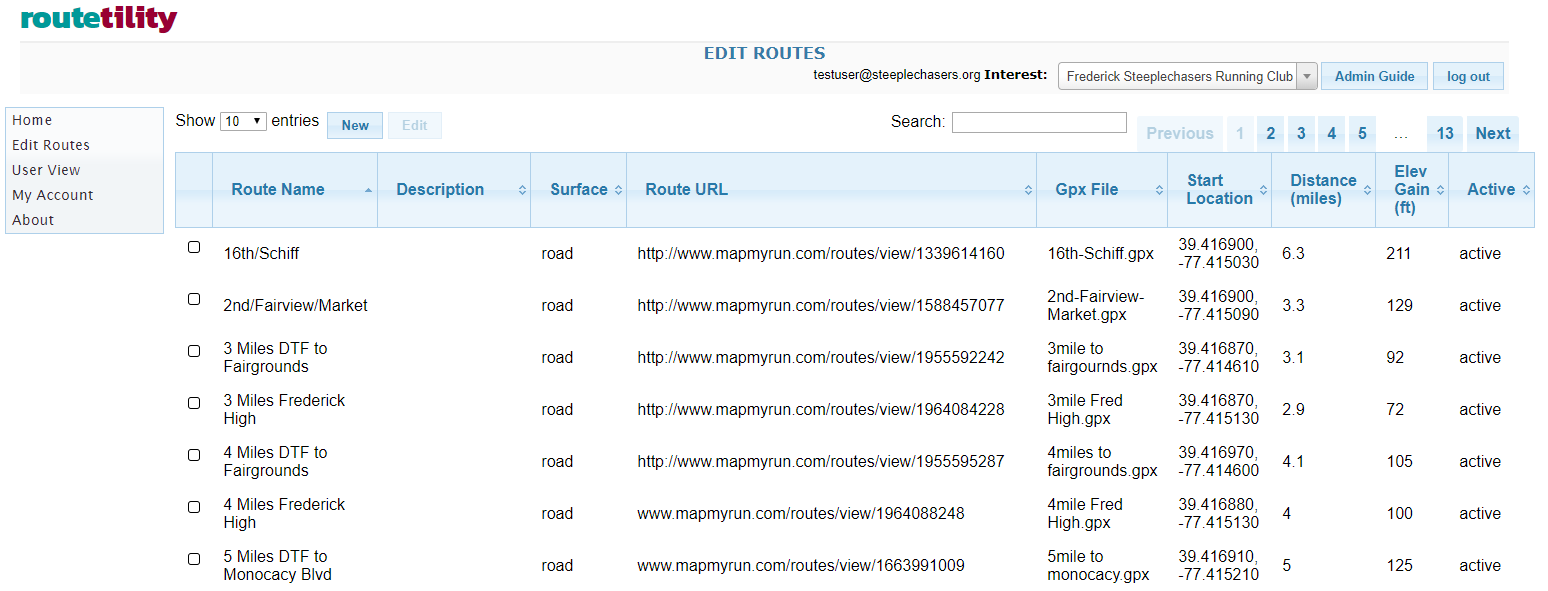Check the 3 Miles Frederick High row
The width and height of the screenshot is (1548, 591).
click(194, 403)
